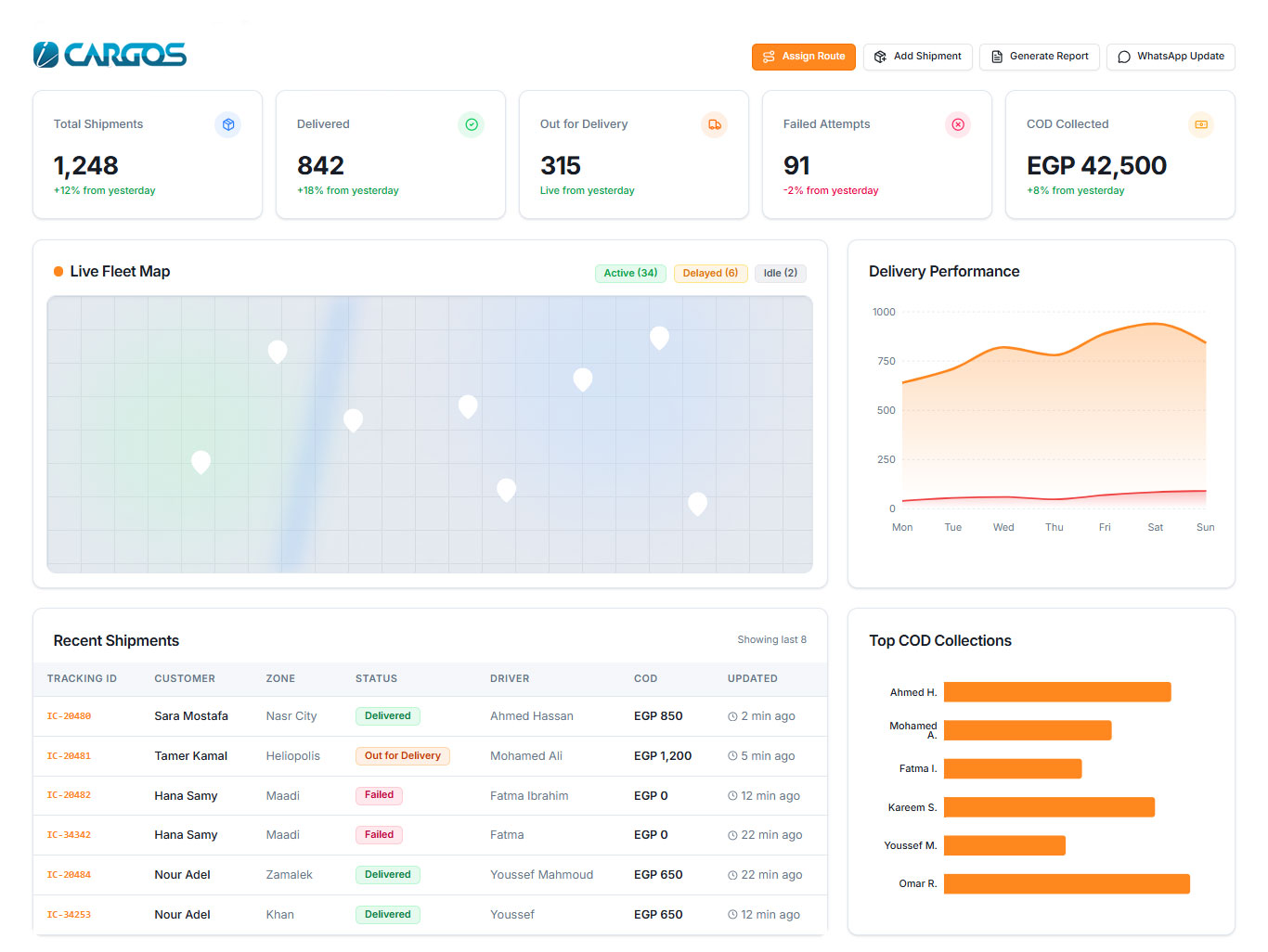Click the orange Live Fleet Map status dot

pyautogui.click(x=58, y=272)
